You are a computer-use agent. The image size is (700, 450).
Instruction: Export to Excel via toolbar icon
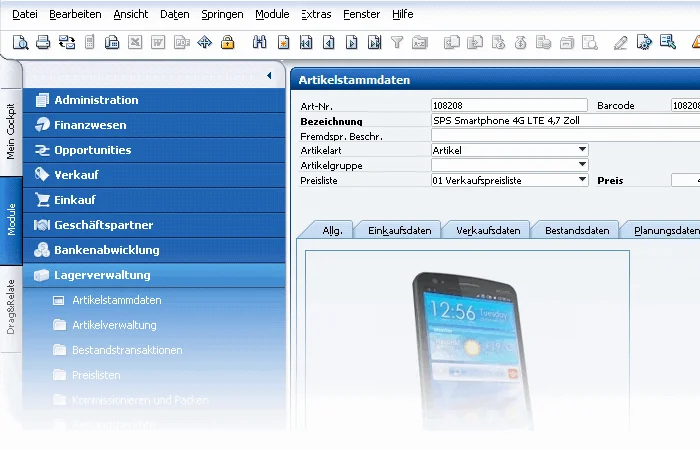click(x=135, y=42)
